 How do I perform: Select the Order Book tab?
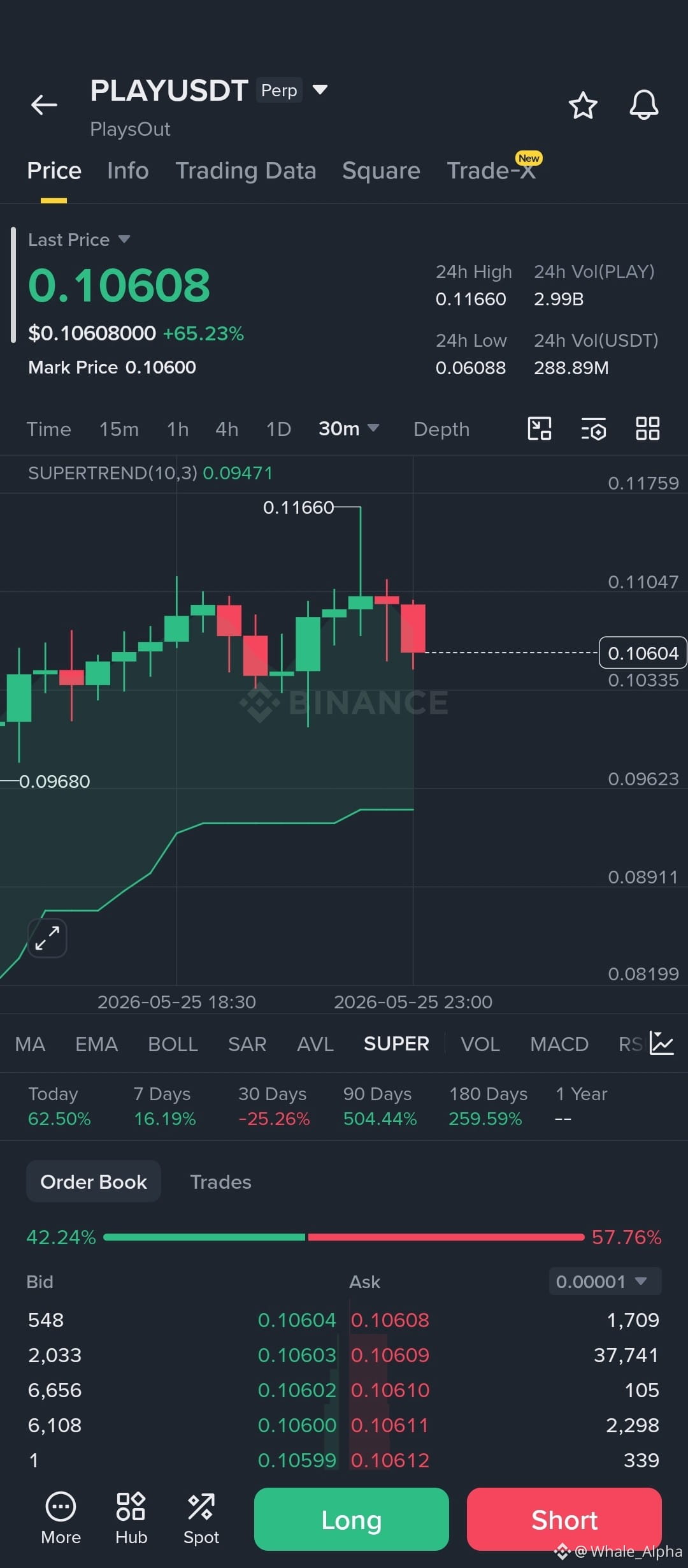tap(94, 1181)
